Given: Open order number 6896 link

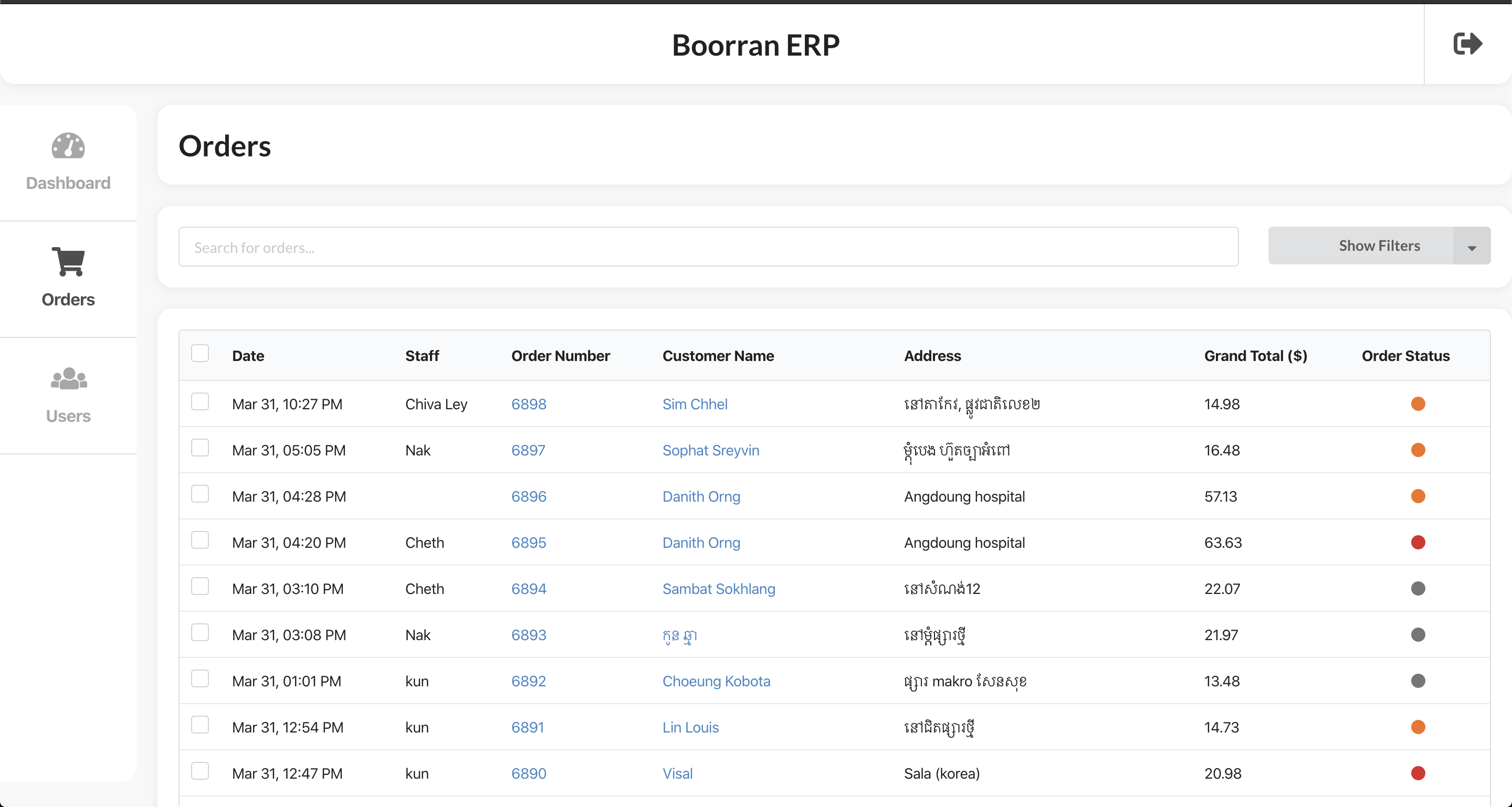Looking at the screenshot, I should point(529,497).
